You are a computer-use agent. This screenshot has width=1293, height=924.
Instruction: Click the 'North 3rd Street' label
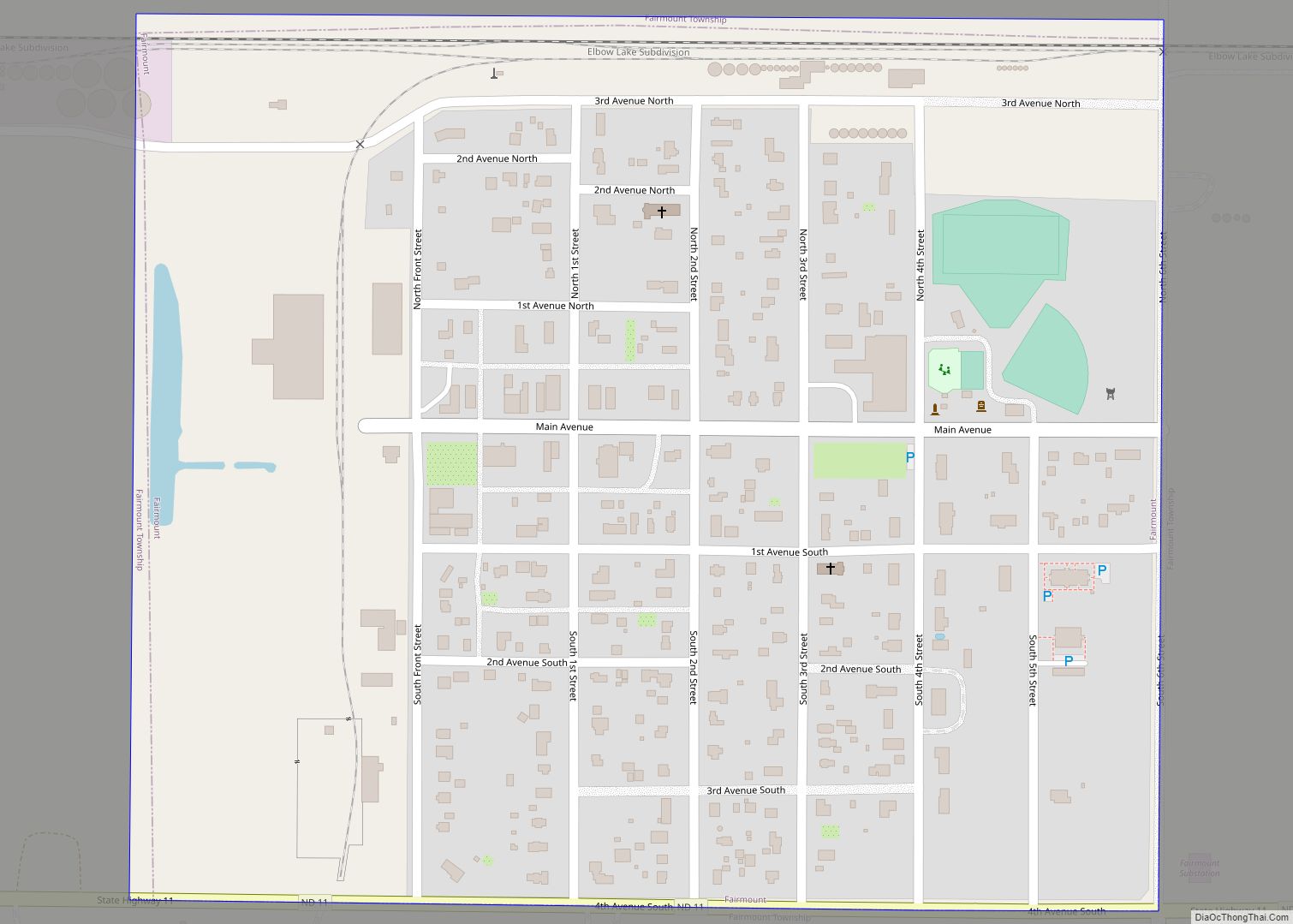pyautogui.click(x=803, y=265)
